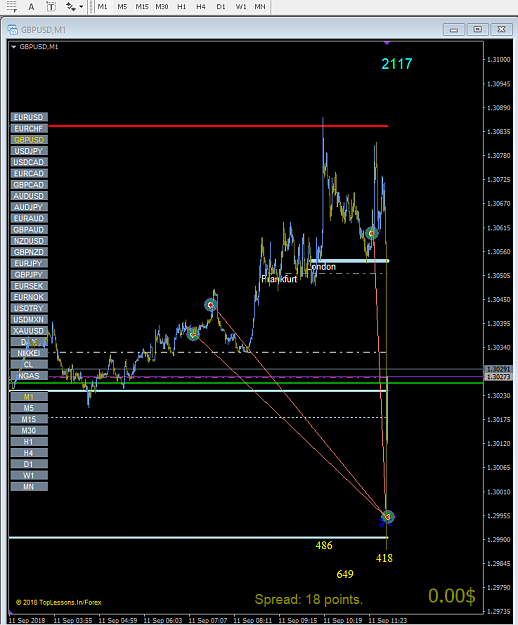Click the yellow 486 value label
518x625 pixels.
(324, 545)
